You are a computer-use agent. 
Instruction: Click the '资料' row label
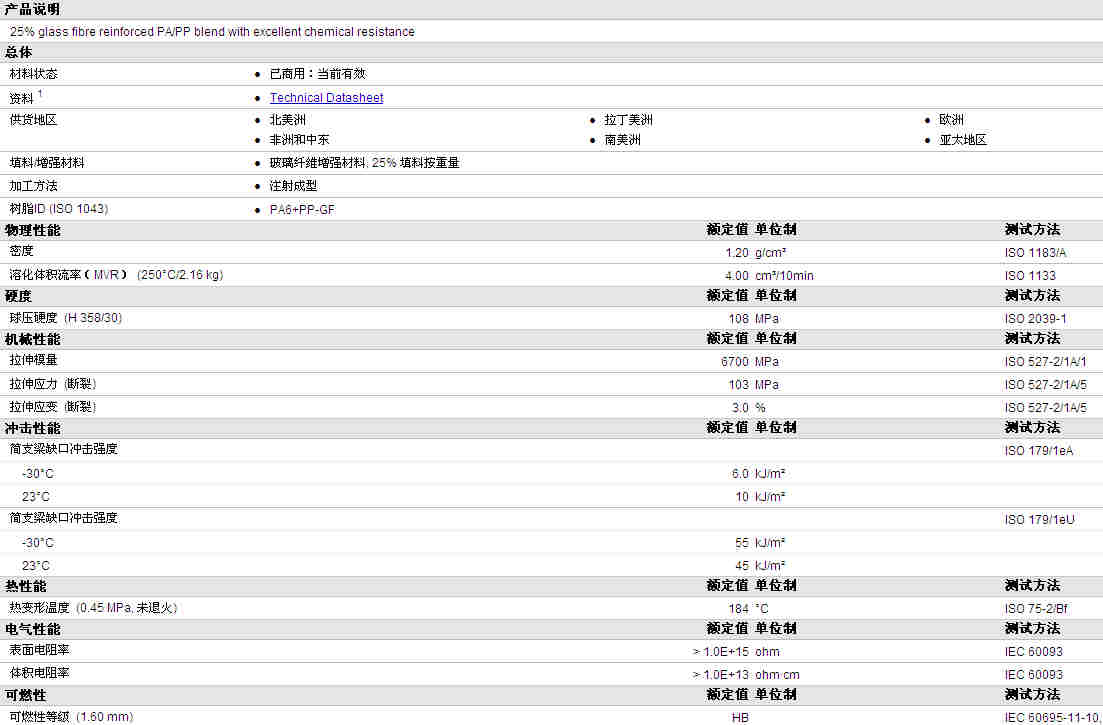tap(21, 98)
